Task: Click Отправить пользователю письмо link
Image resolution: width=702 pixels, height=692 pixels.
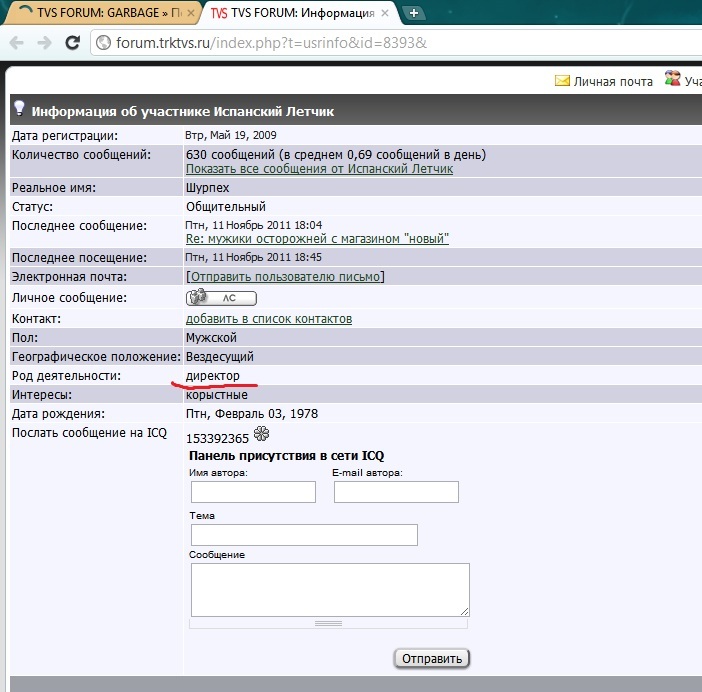Action: click(x=285, y=277)
